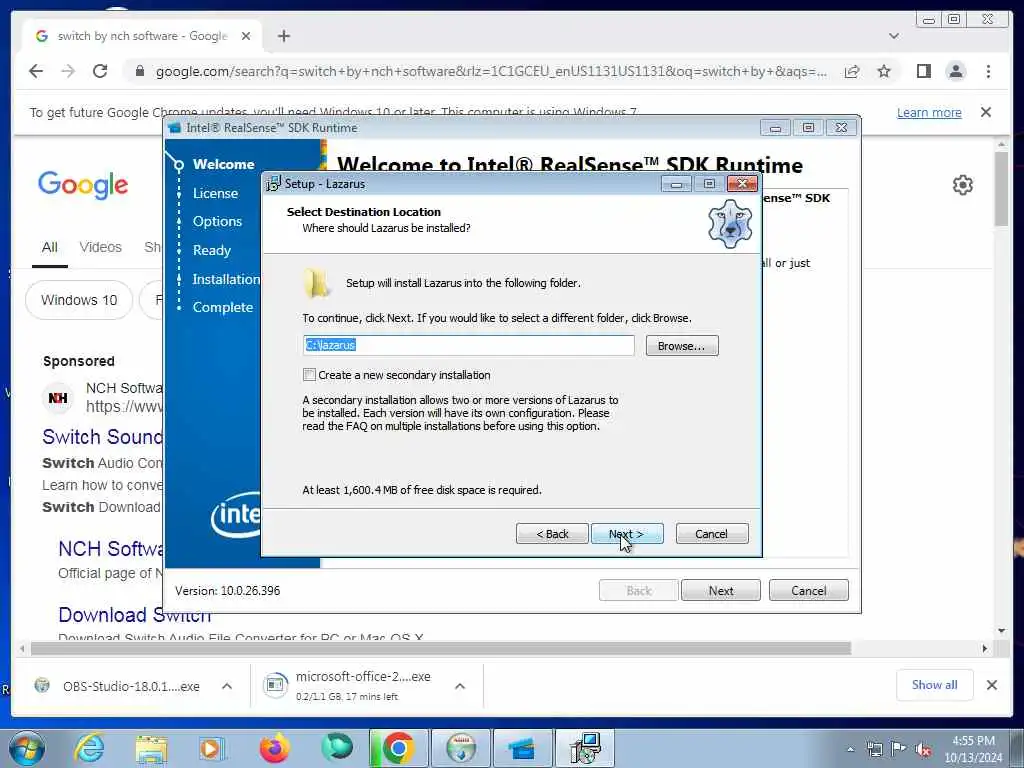Click the Back button in Lazarus setup

click(x=552, y=534)
